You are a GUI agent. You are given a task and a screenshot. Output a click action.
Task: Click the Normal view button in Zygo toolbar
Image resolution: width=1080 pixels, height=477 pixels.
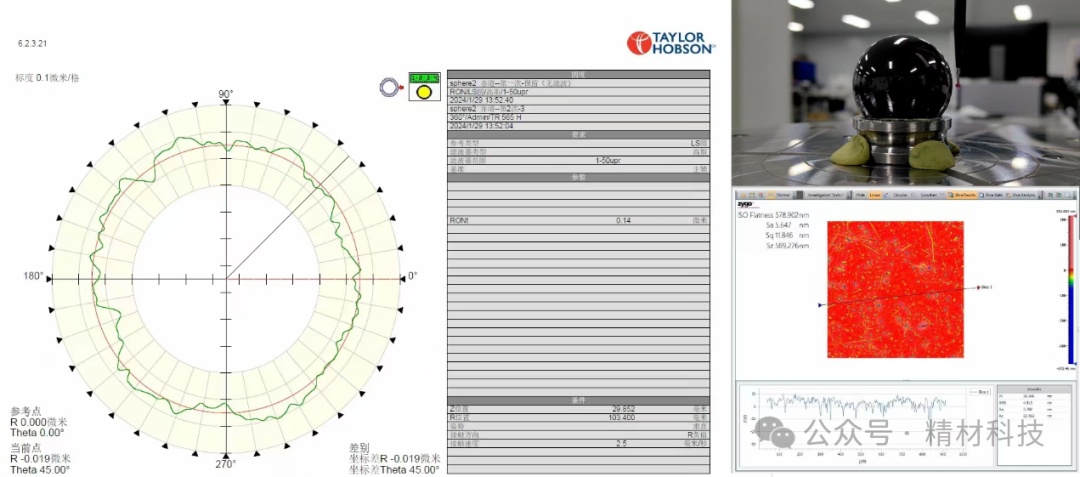click(x=781, y=195)
